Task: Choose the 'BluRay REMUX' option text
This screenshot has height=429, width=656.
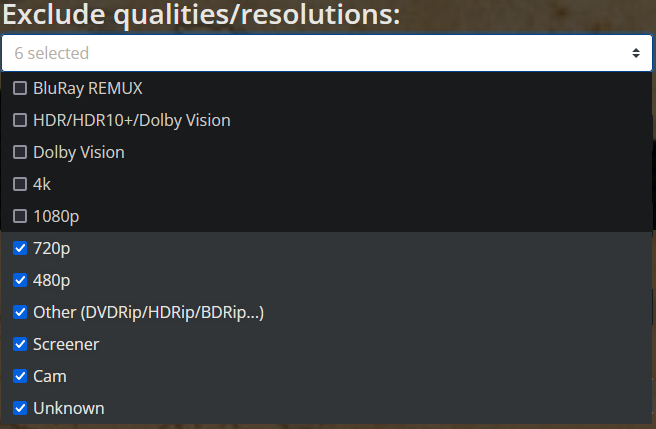Action: point(88,88)
